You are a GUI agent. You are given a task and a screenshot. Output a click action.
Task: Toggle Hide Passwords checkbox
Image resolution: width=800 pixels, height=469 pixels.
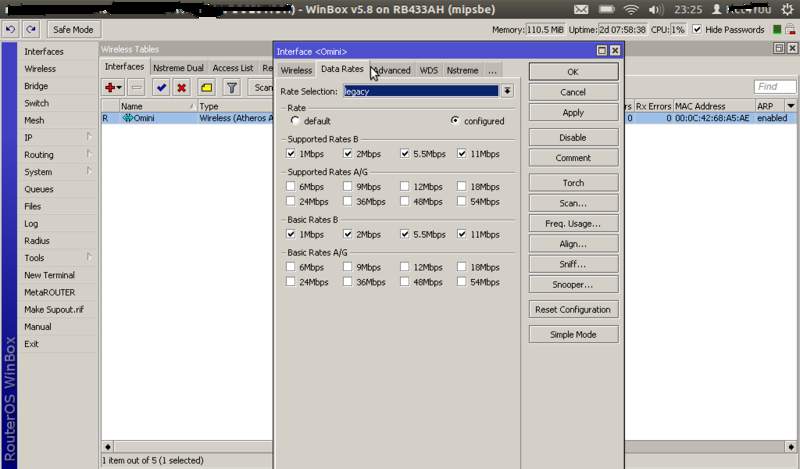tap(697, 30)
